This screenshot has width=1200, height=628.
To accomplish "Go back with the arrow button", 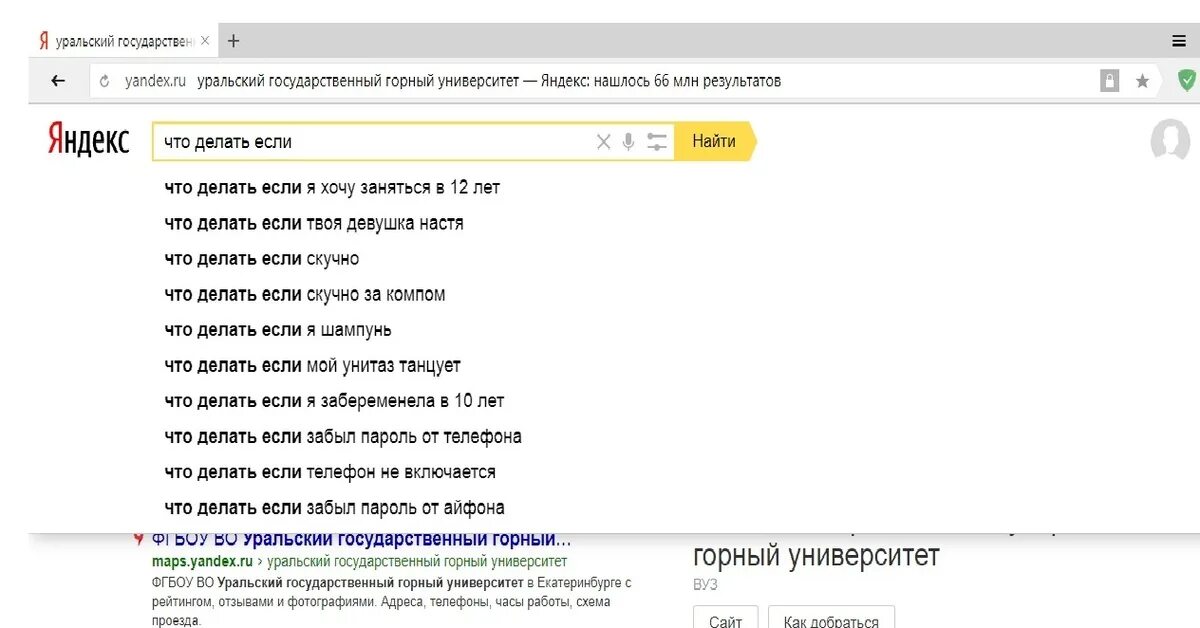I will (x=58, y=81).
